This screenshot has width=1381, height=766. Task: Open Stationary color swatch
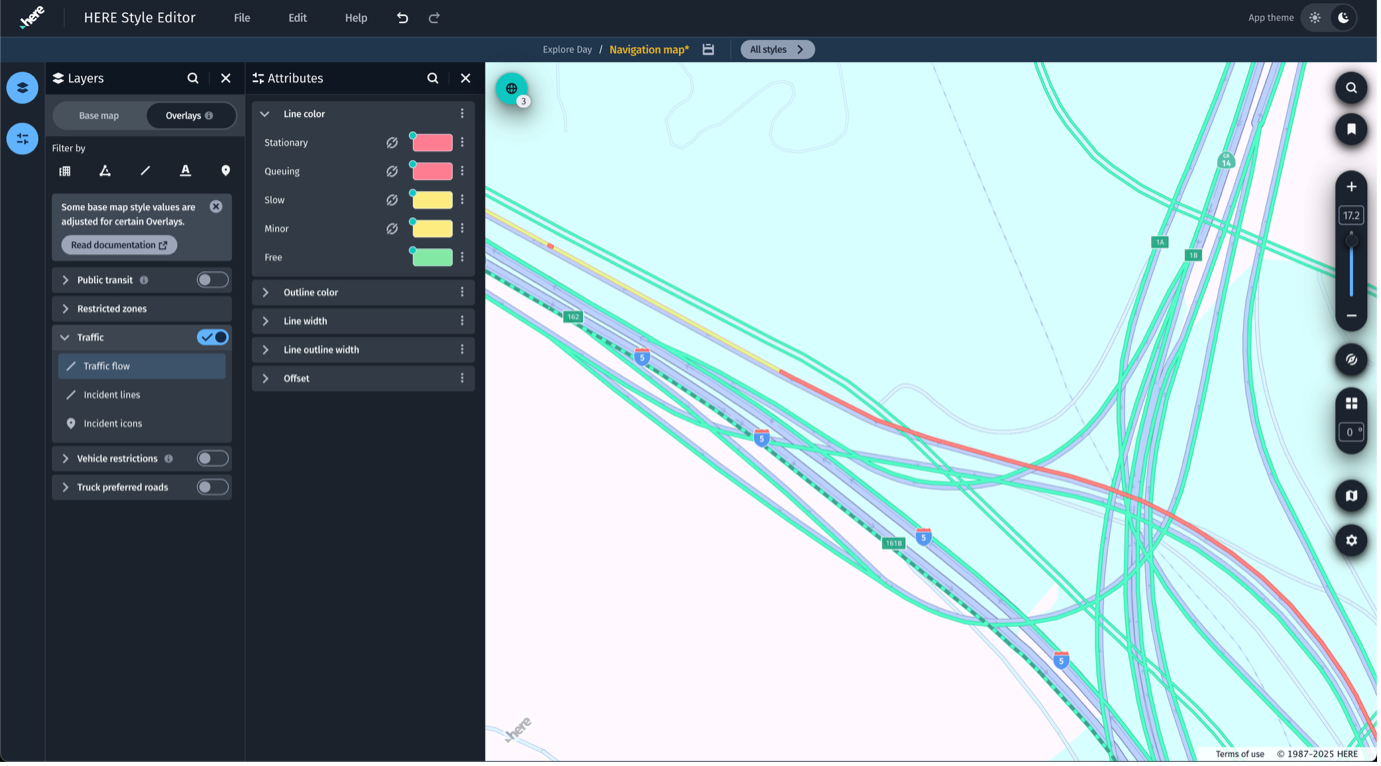pos(433,143)
